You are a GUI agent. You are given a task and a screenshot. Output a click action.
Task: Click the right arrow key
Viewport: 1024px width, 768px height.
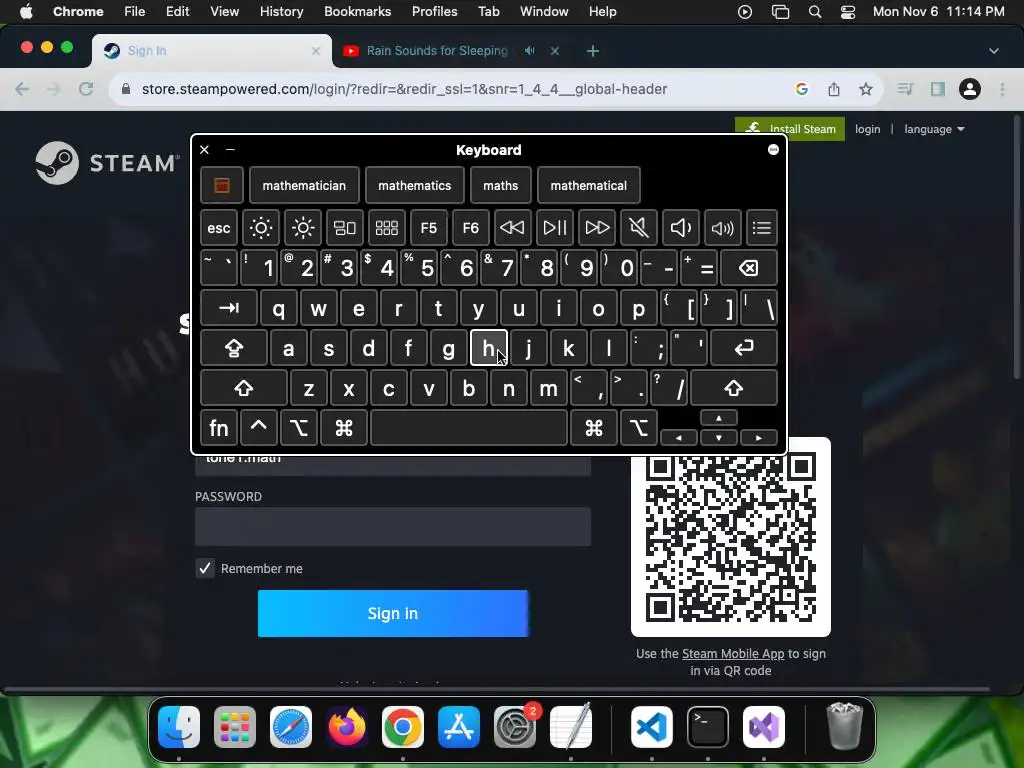(x=758, y=438)
